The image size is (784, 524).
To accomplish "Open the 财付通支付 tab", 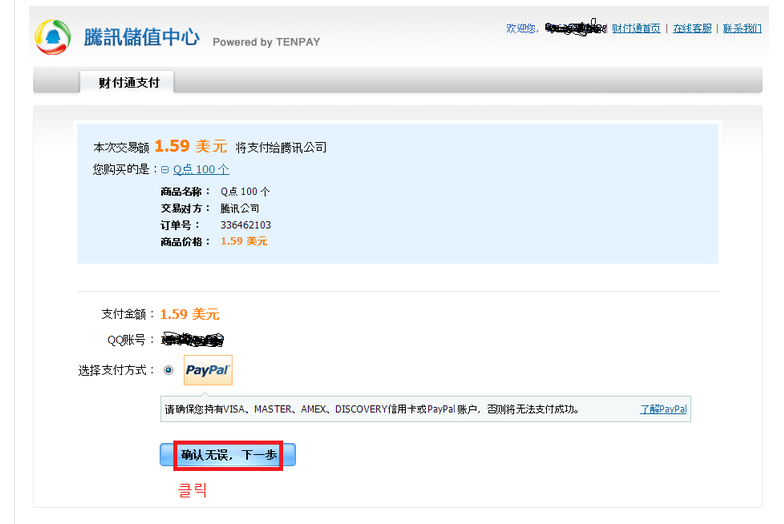I will pyautogui.click(x=128, y=82).
